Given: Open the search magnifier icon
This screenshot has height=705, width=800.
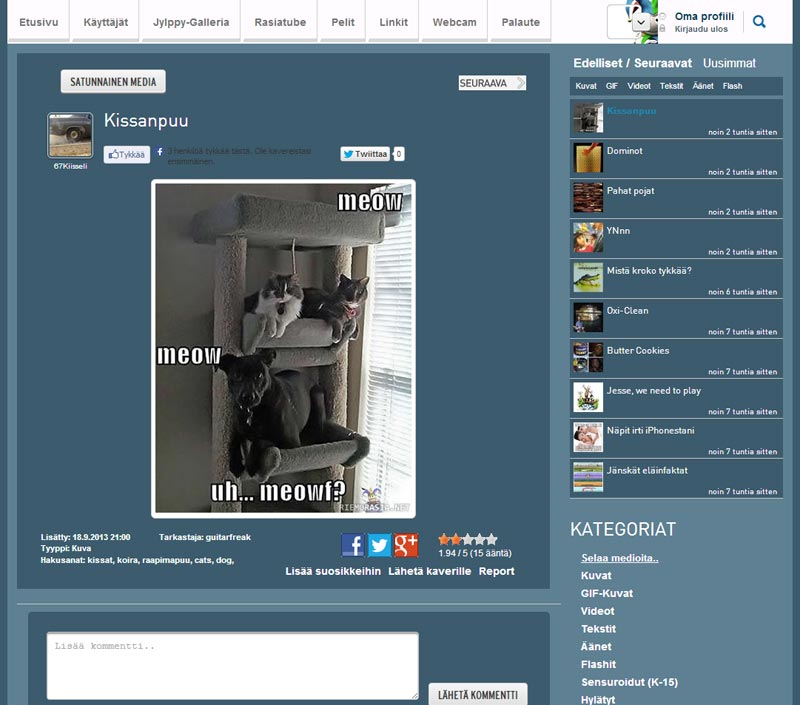Looking at the screenshot, I should point(759,21).
